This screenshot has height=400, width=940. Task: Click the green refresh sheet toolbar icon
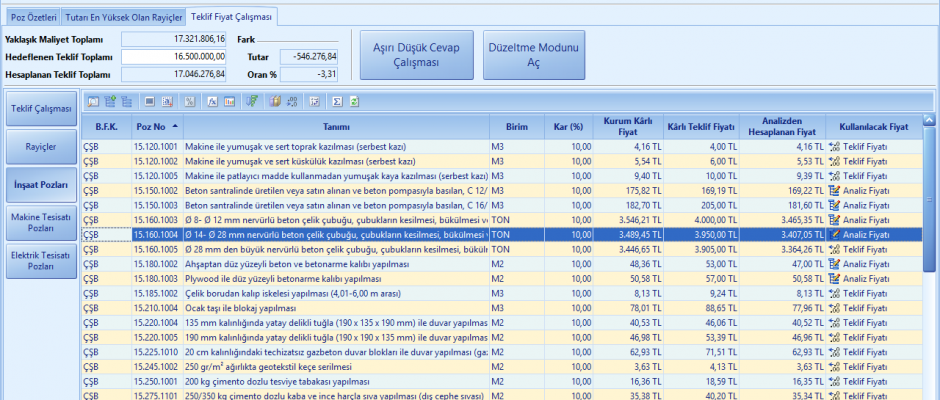pos(354,101)
